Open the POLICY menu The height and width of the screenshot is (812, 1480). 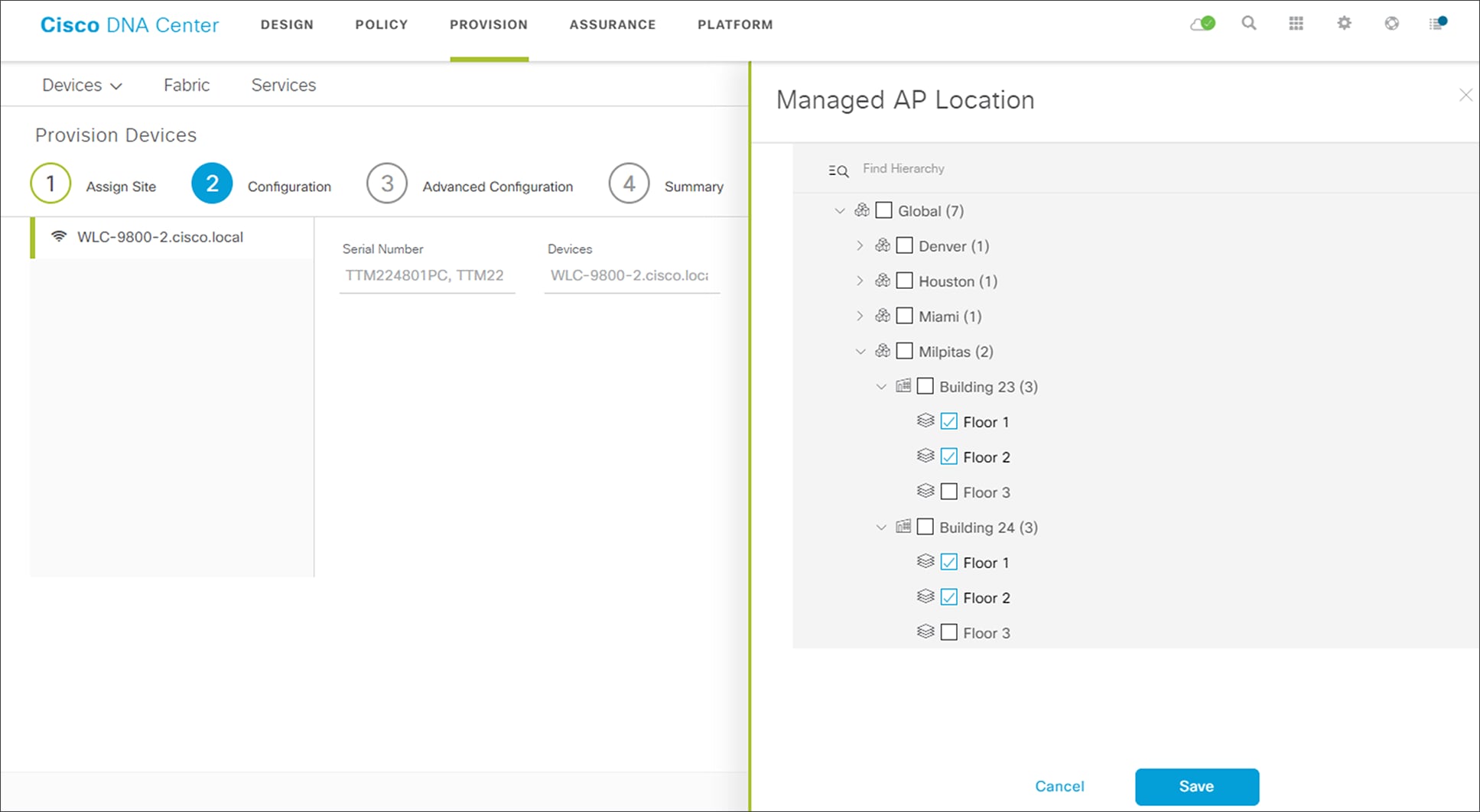pyautogui.click(x=382, y=24)
